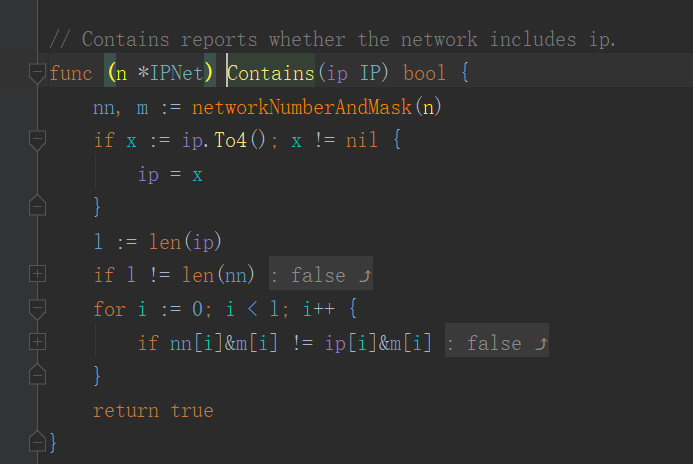Expand folded 'if nn[i]&m[i]' block
Image resolution: width=693 pixels, height=464 pixels.
[x=37, y=342]
